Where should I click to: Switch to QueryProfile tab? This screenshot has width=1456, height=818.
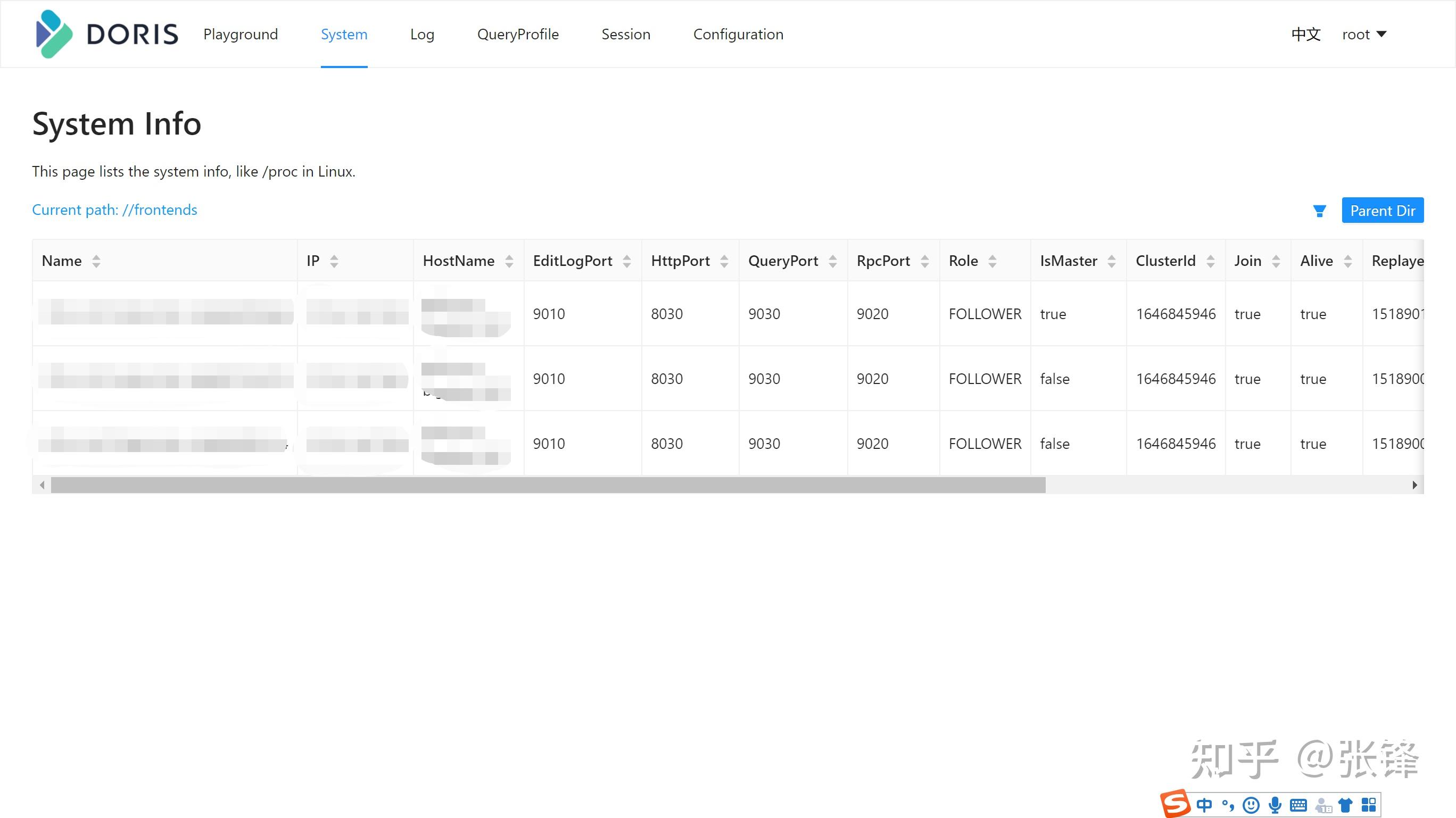click(518, 35)
